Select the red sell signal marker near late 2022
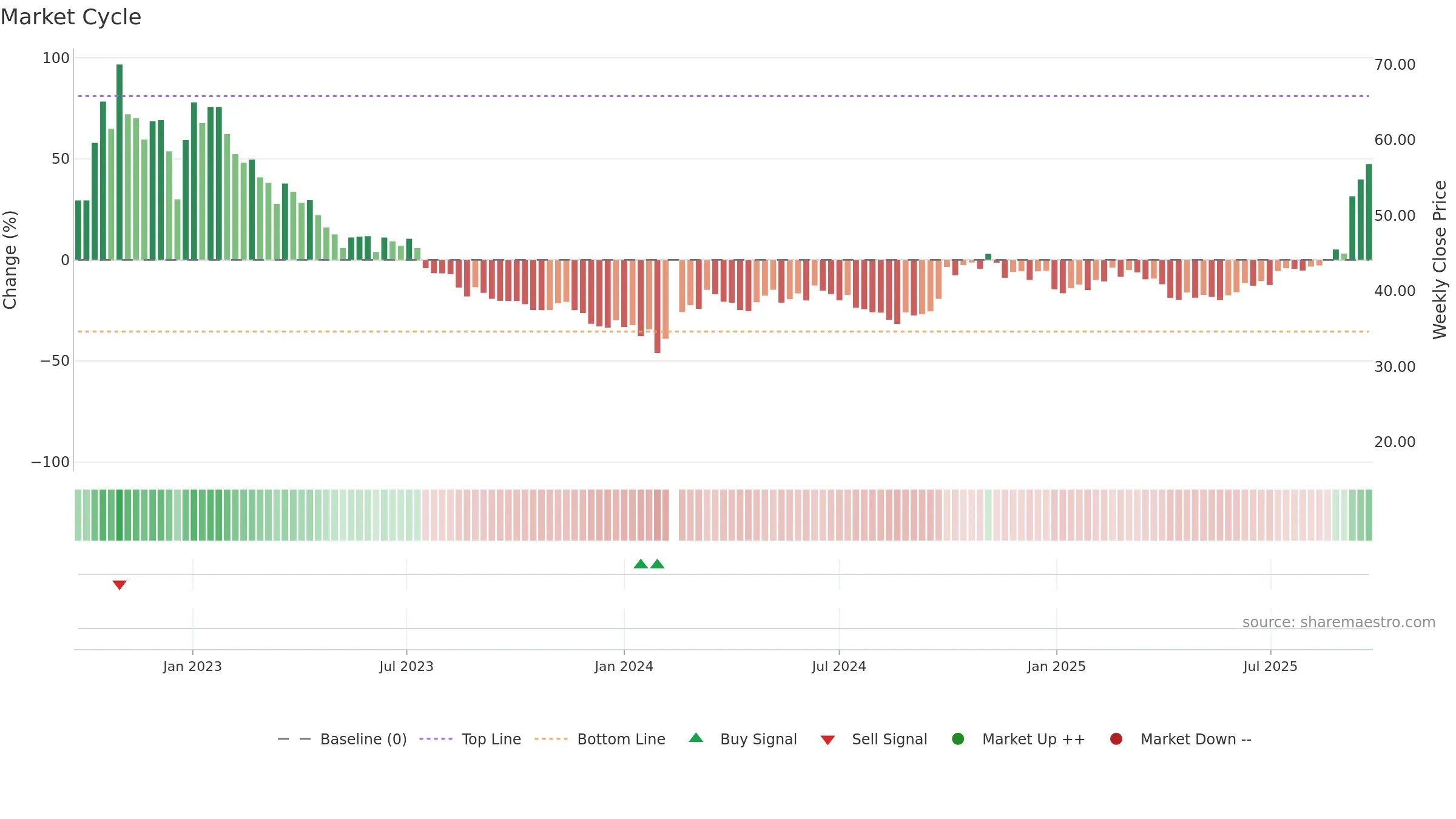Image resolution: width=1456 pixels, height=819 pixels. (120, 585)
